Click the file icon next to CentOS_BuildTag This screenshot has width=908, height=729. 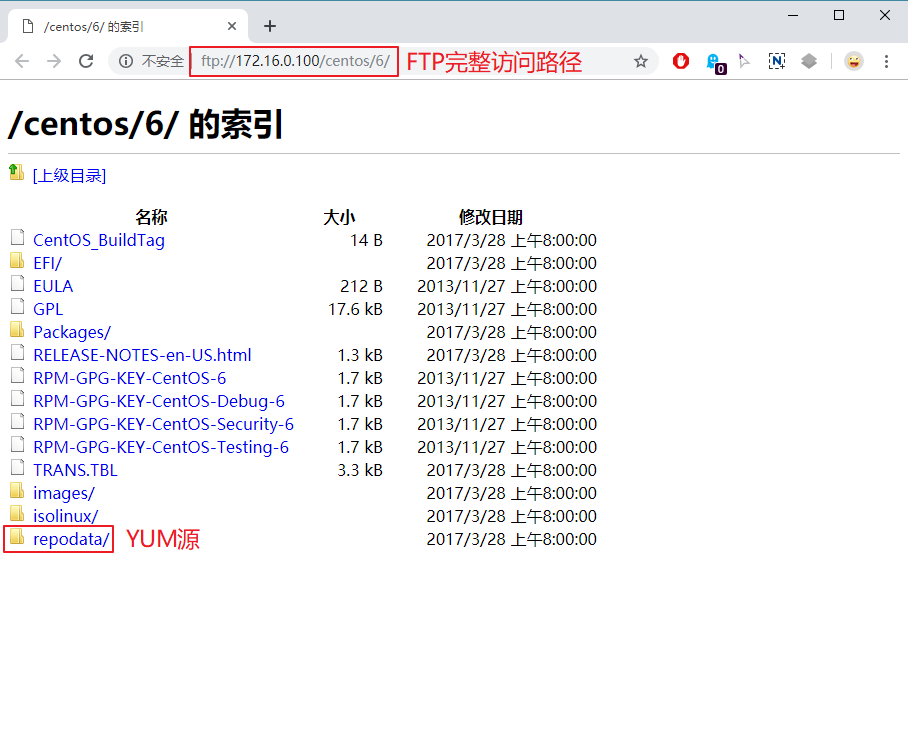(18, 237)
